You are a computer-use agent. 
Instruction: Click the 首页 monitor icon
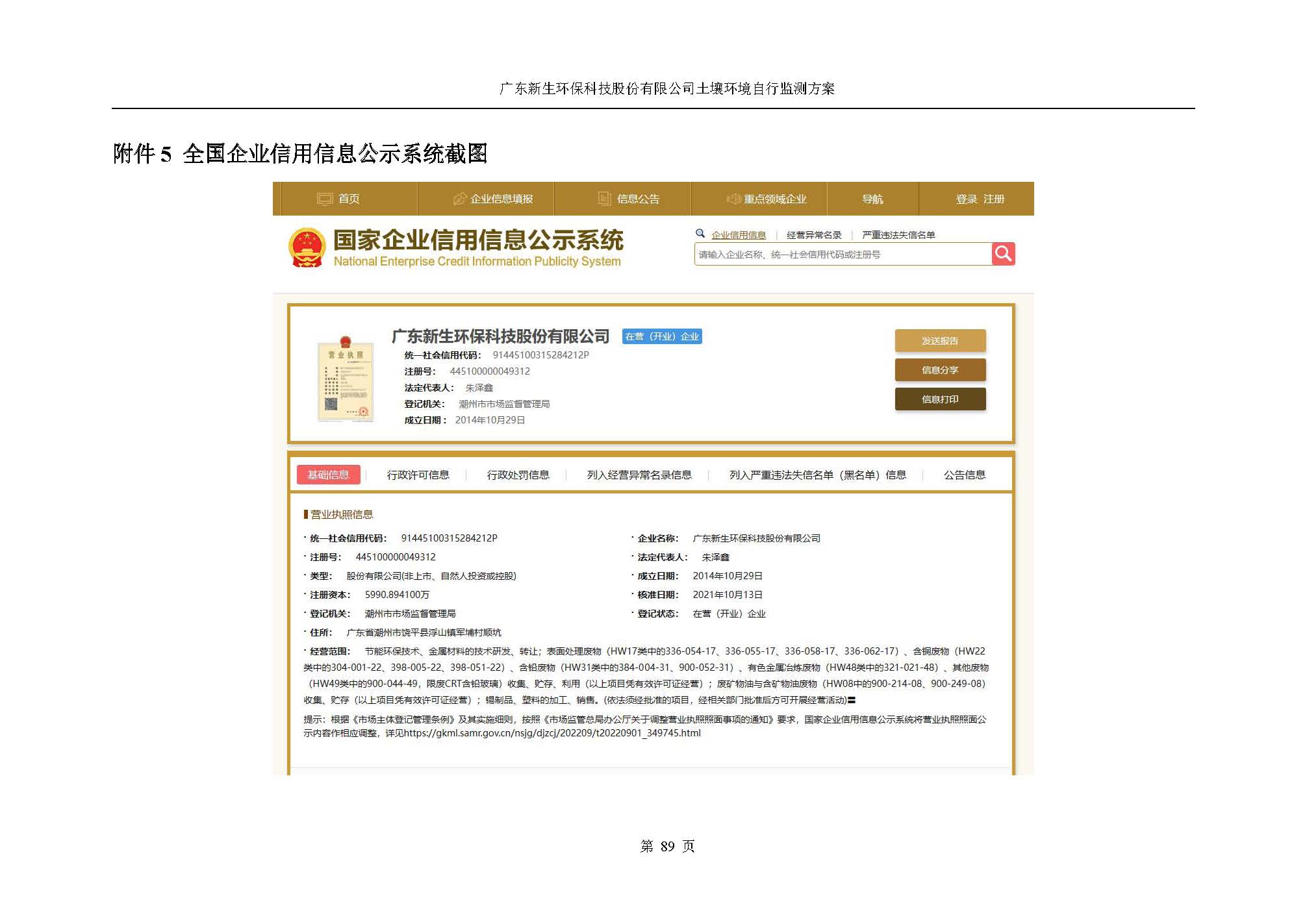[x=324, y=199]
